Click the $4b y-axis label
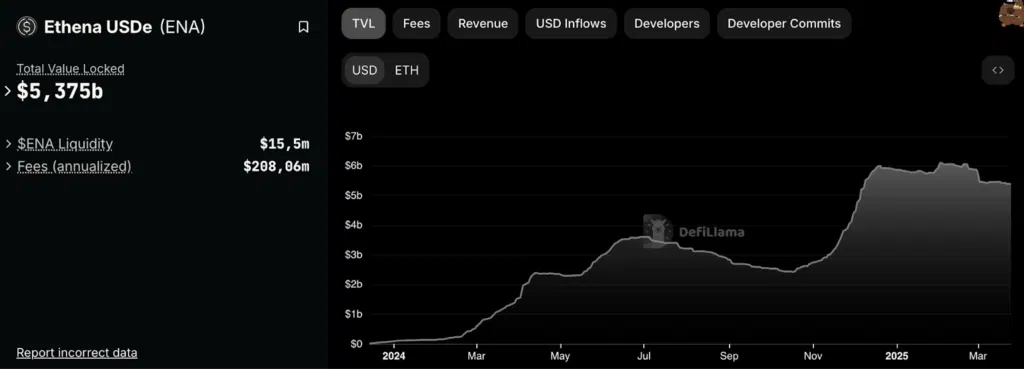 click(353, 225)
